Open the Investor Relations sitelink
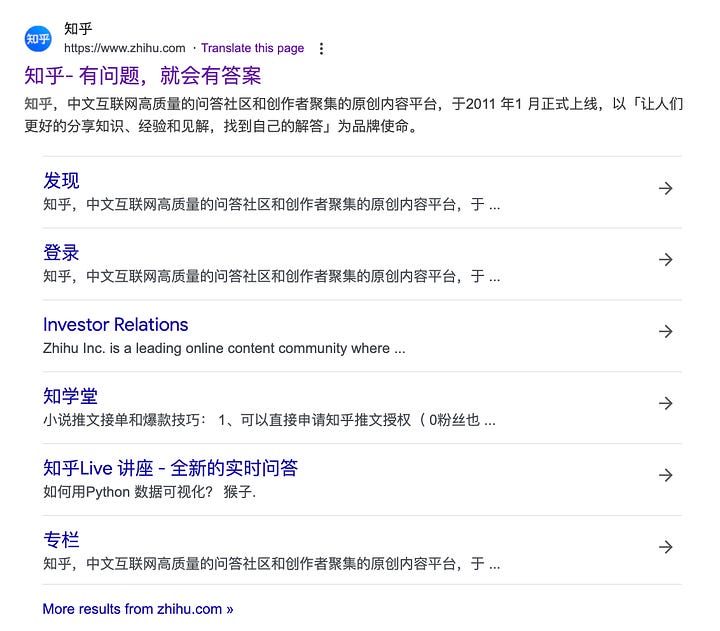Viewport: 720px width, 631px height. [116, 325]
